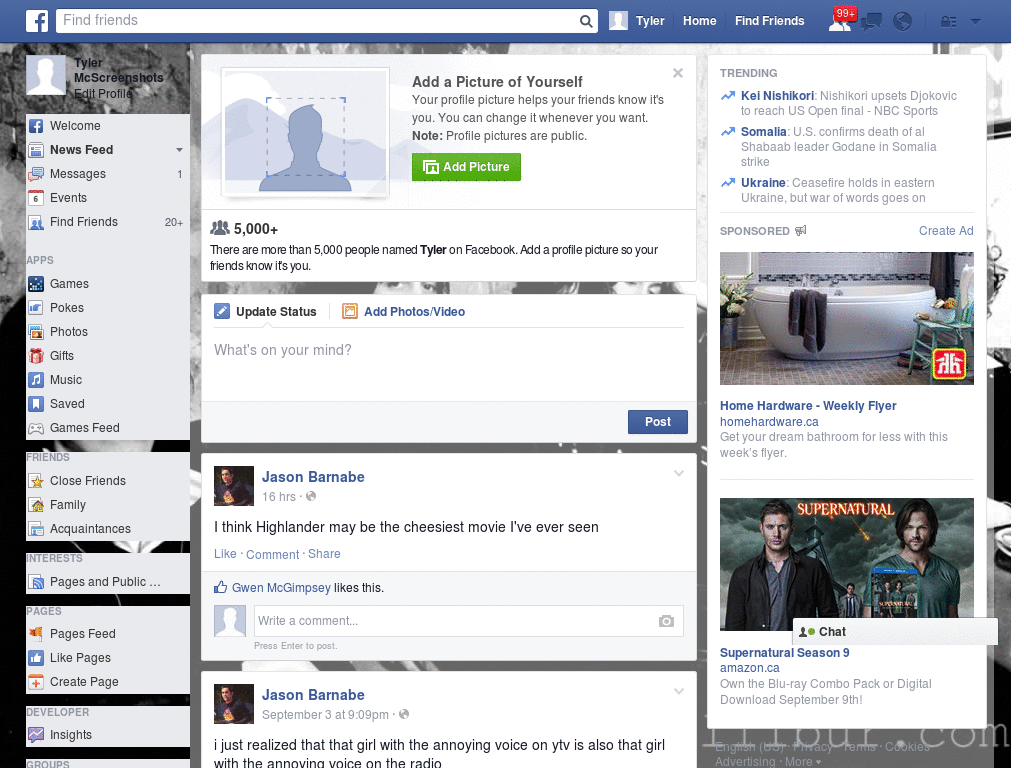This screenshot has width=1024, height=768.
Task: Open the Games app icon
Action: (x=37, y=284)
